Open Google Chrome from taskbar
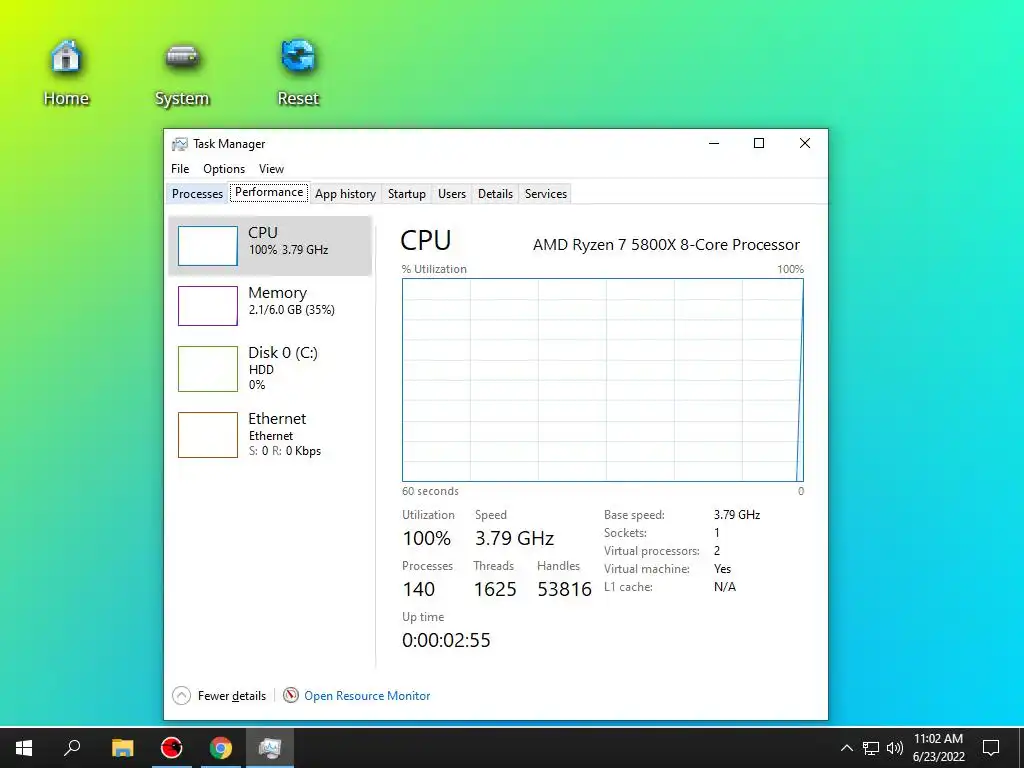 tap(221, 748)
